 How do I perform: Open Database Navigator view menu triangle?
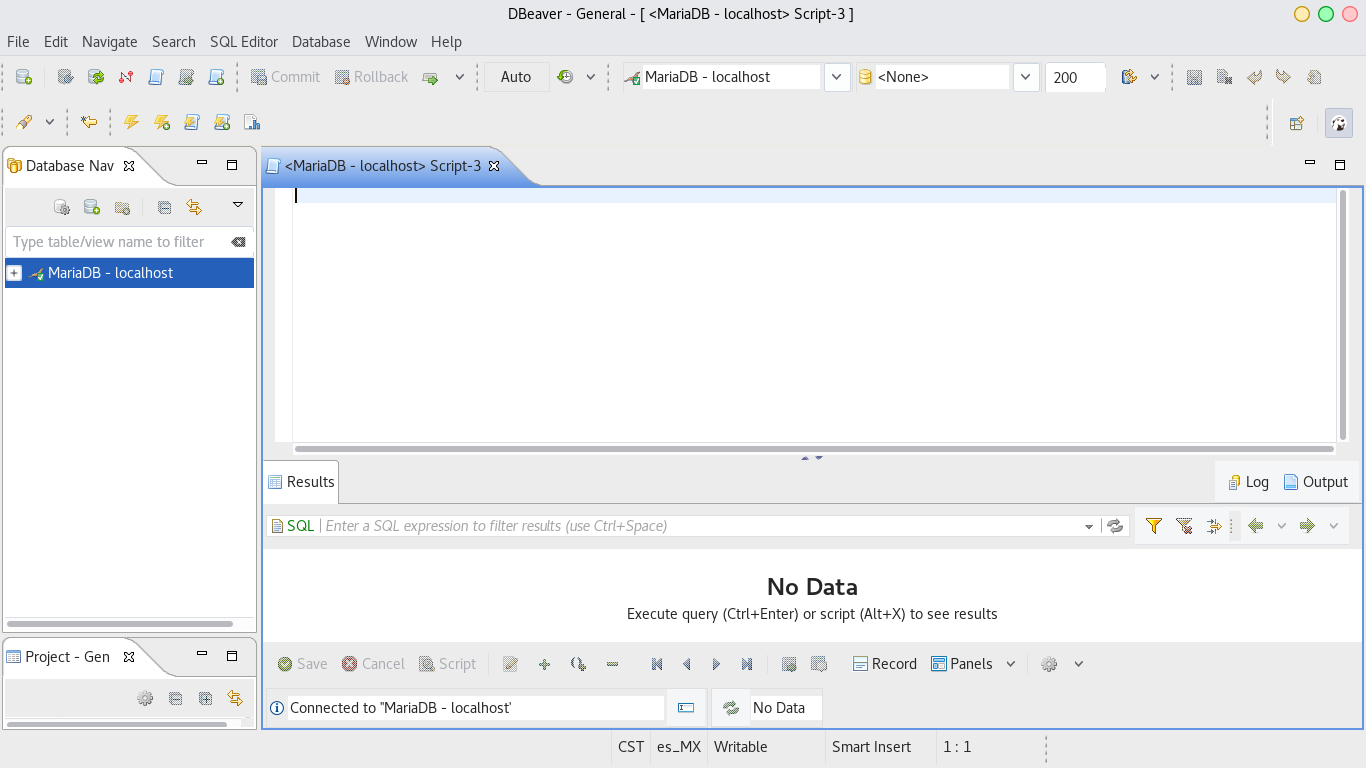[238, 205]
